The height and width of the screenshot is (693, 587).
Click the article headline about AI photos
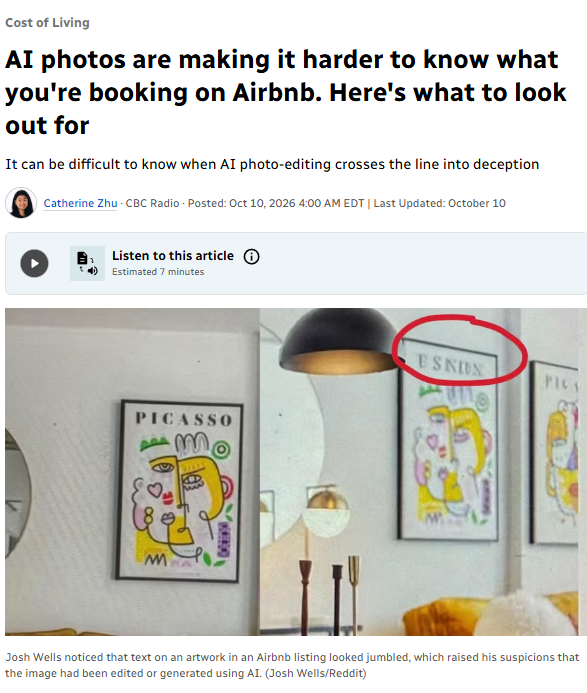pos(286,92)
